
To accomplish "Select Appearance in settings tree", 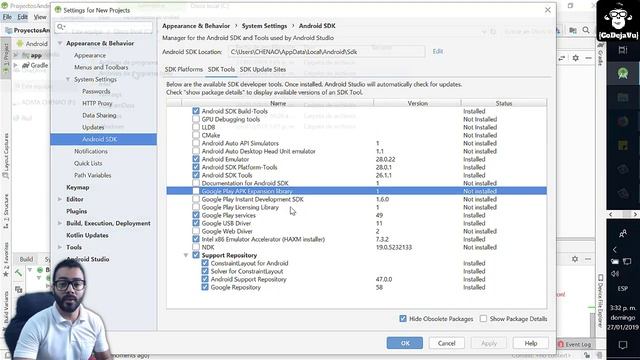I will 90,55.
